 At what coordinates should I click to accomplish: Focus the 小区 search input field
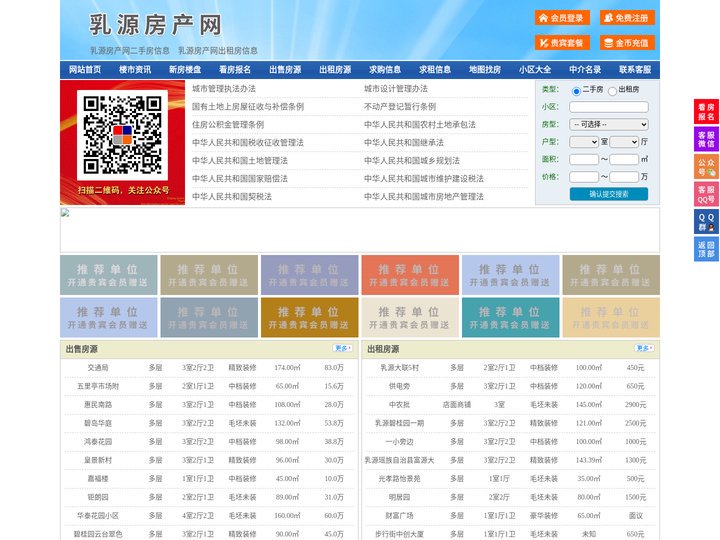point(609,107)
